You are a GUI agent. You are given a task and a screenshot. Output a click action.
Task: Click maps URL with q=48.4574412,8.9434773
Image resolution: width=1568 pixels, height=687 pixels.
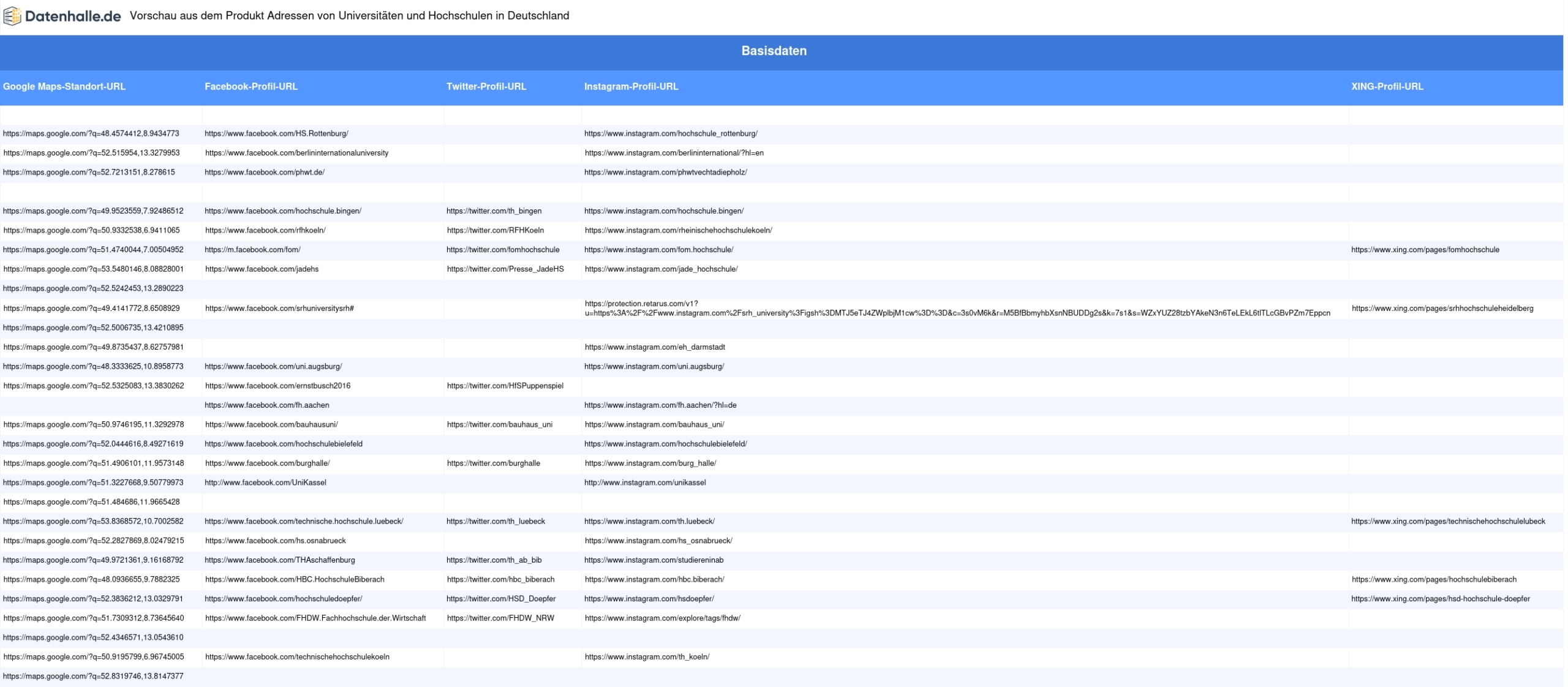(91, 133)
